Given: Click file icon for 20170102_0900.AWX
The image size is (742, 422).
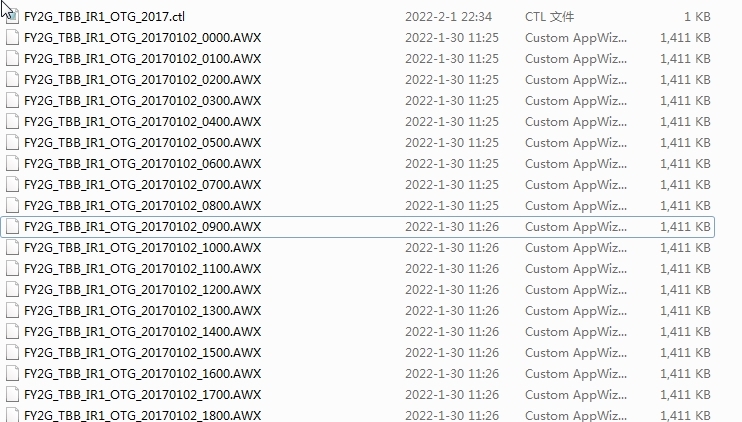Looking at the screenshot, I should coord(12,227).
